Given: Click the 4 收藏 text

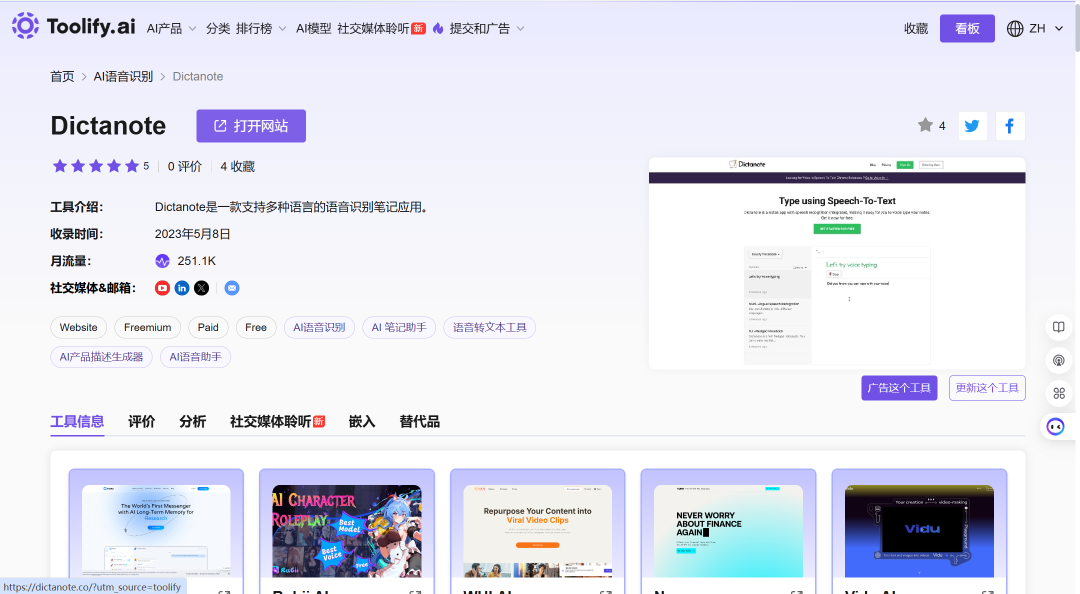Looking at the screenshot, I should click(x=238, y=166).
